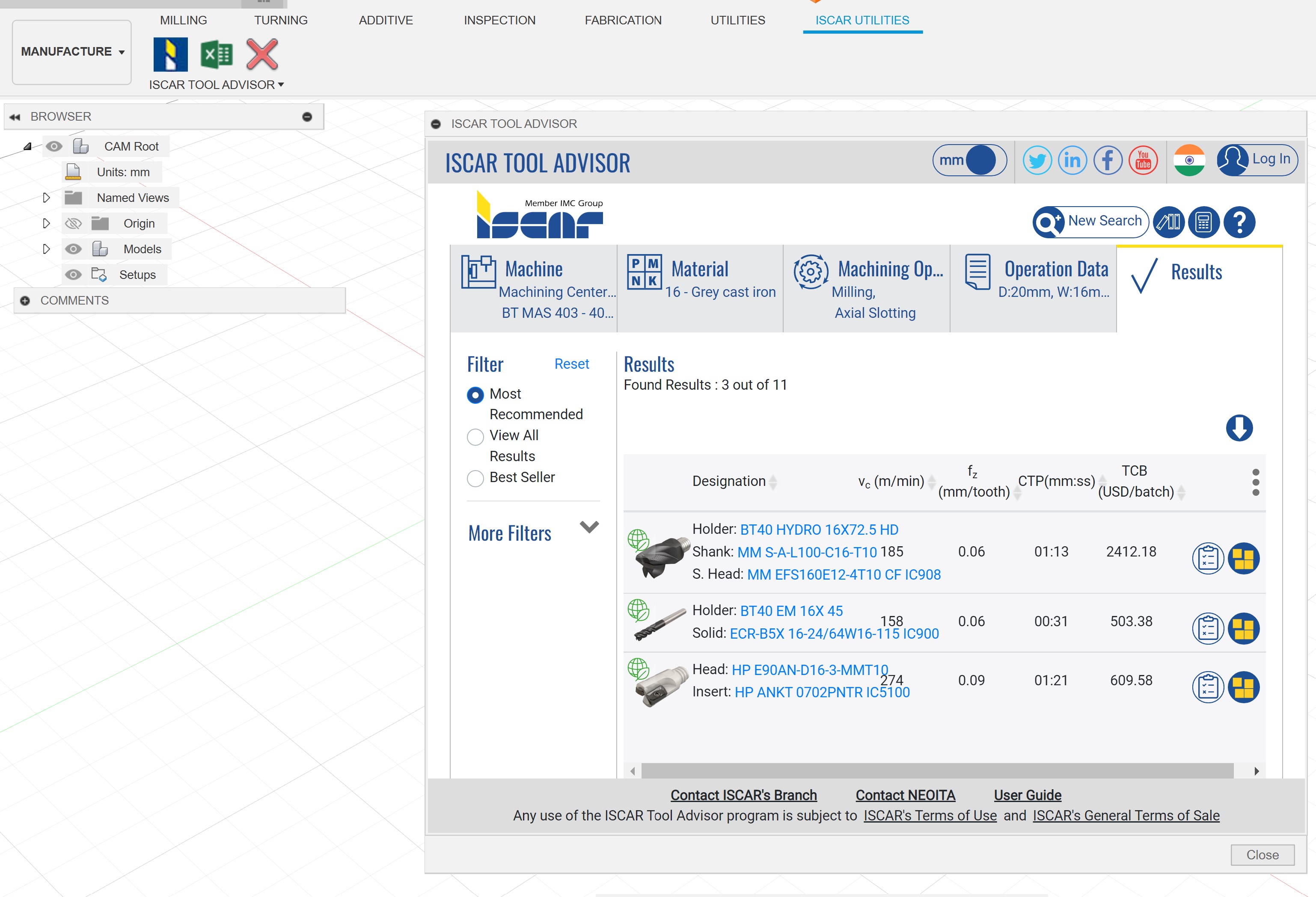
Task: Open ISCAR's LinkedIn page icon
Action: coord(1072,160)
